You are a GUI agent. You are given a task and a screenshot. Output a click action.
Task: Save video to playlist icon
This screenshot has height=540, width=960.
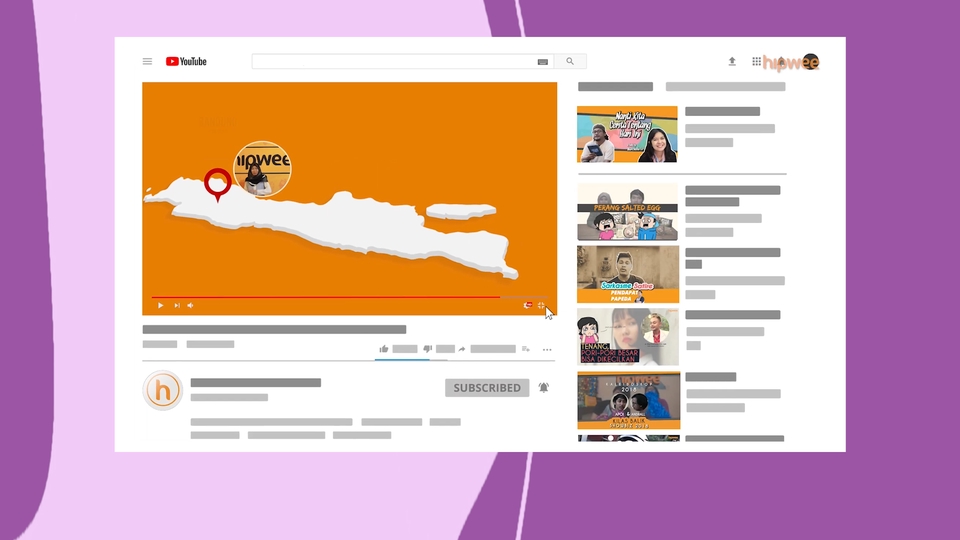click(x=525, y=349)
